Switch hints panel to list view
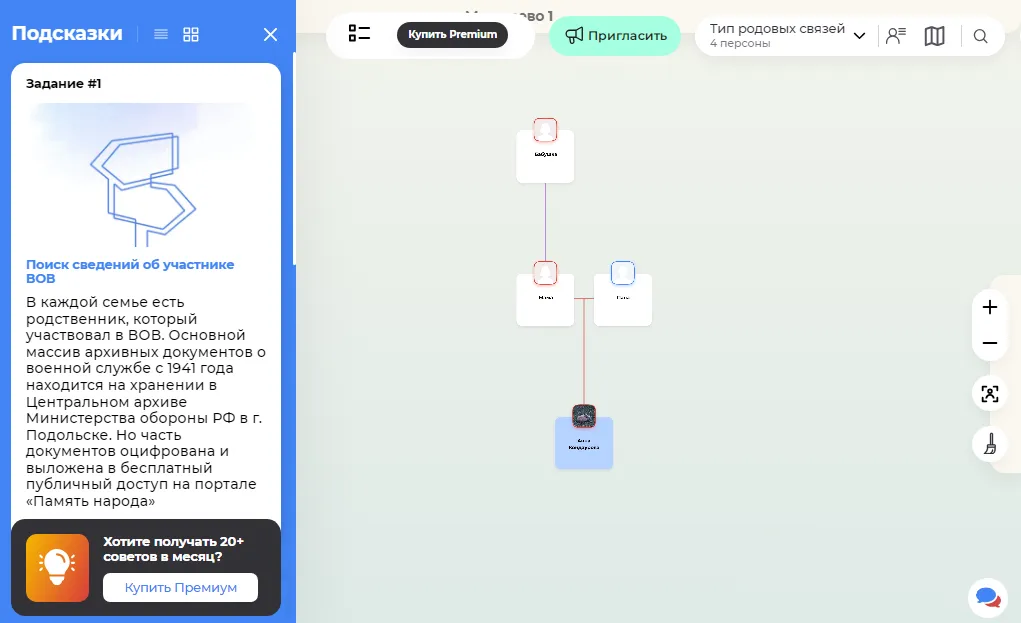The image size is (1021, 623). point(161,34)
